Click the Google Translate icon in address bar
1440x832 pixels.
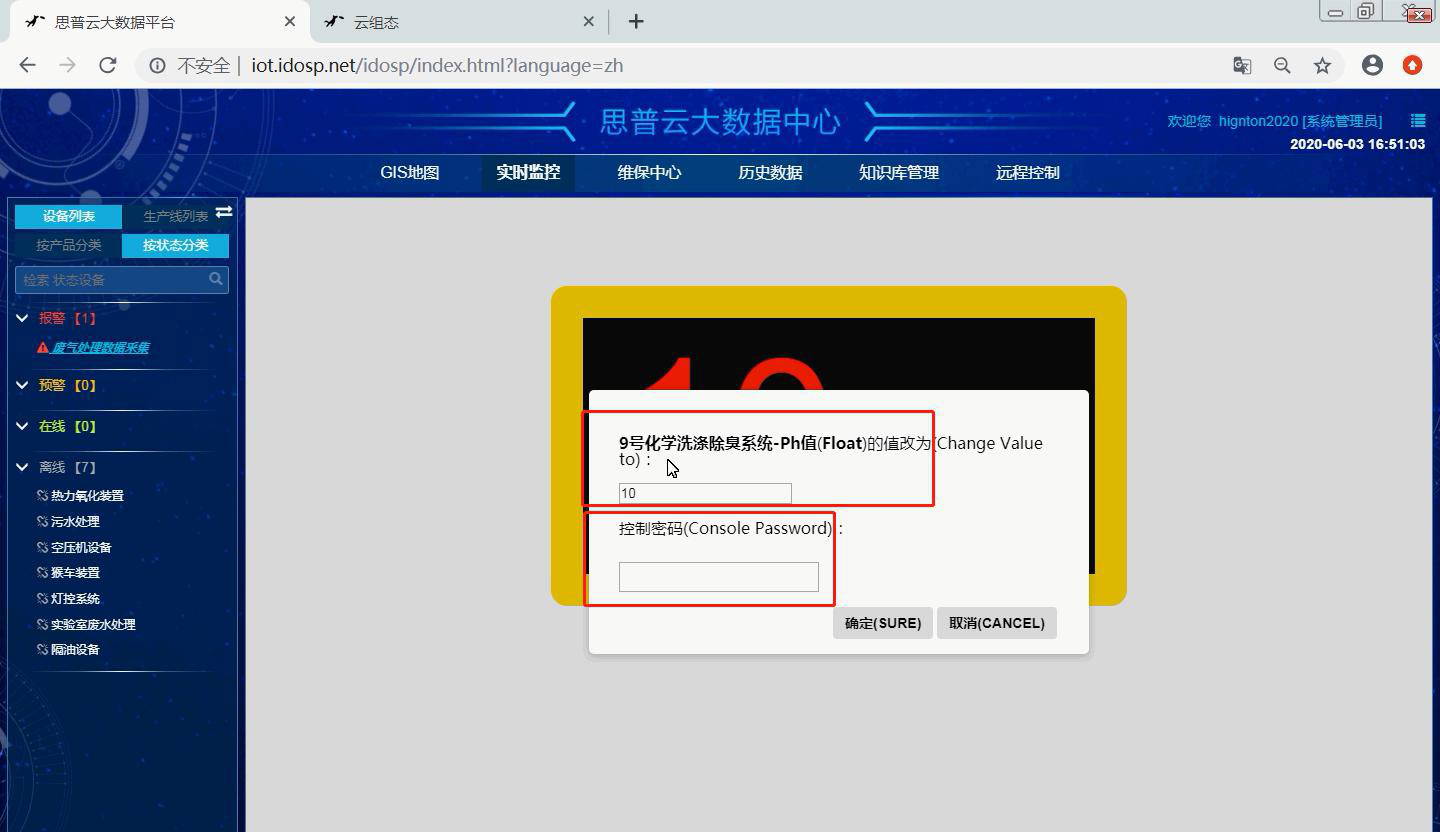[x=1241, y=65]
